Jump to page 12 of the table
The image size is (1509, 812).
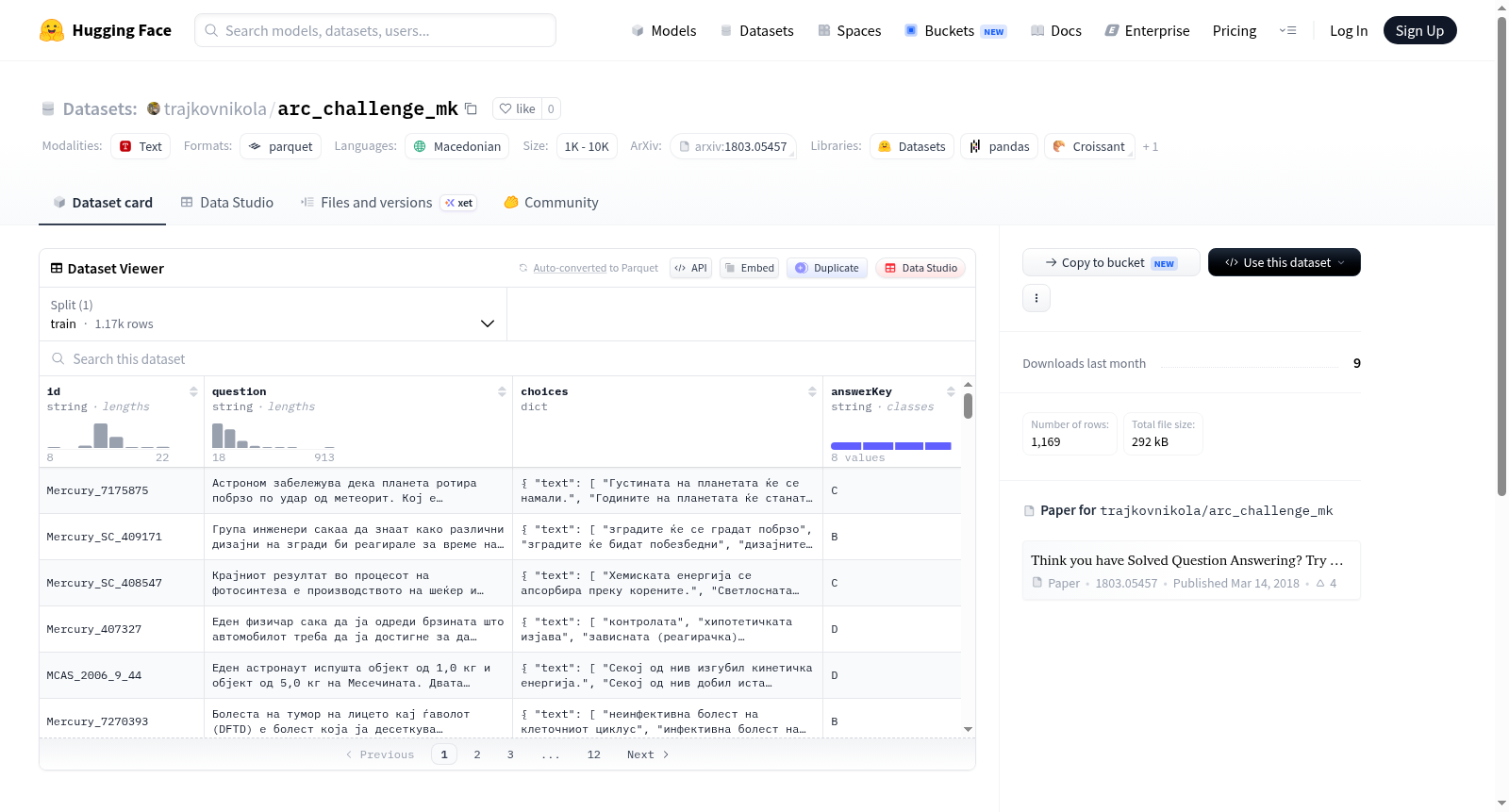(x=593, y=754)
